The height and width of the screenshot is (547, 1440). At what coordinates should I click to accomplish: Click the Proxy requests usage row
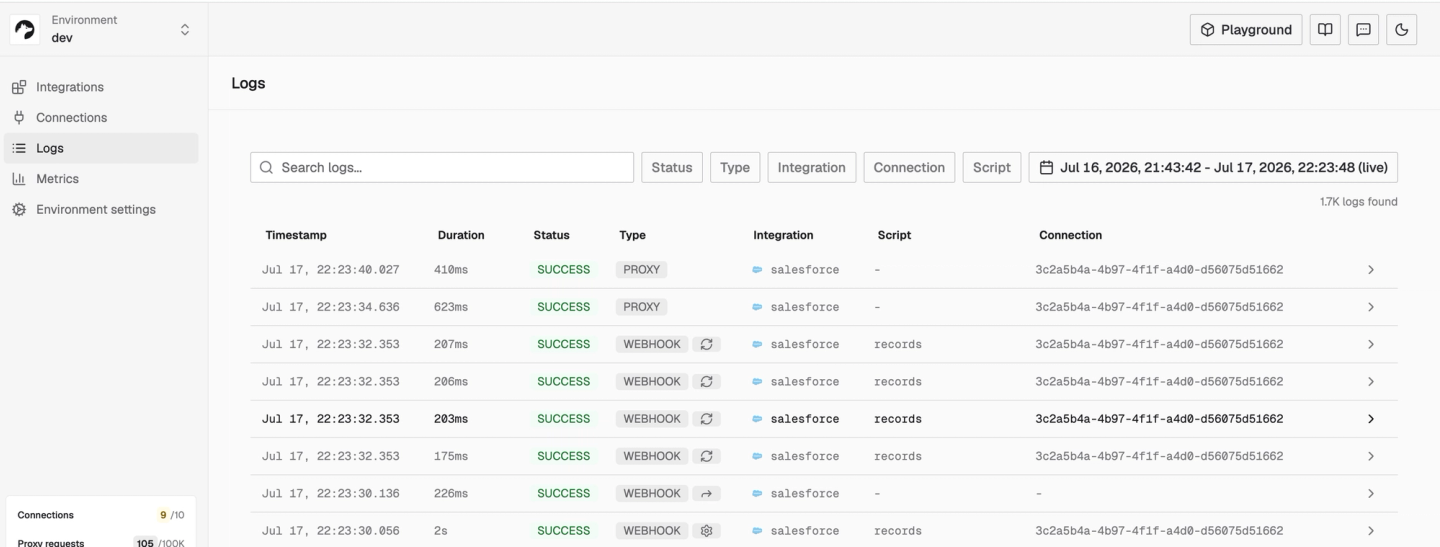(x=101, y=542)
